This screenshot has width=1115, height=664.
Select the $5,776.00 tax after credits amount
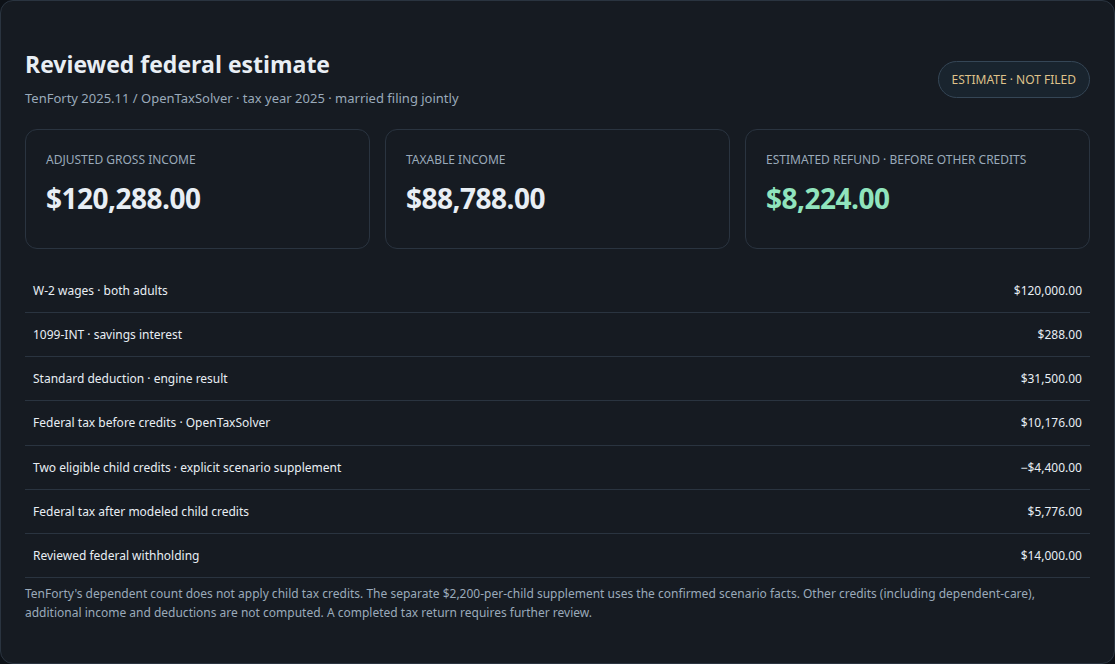click(x=1055, y=512)
